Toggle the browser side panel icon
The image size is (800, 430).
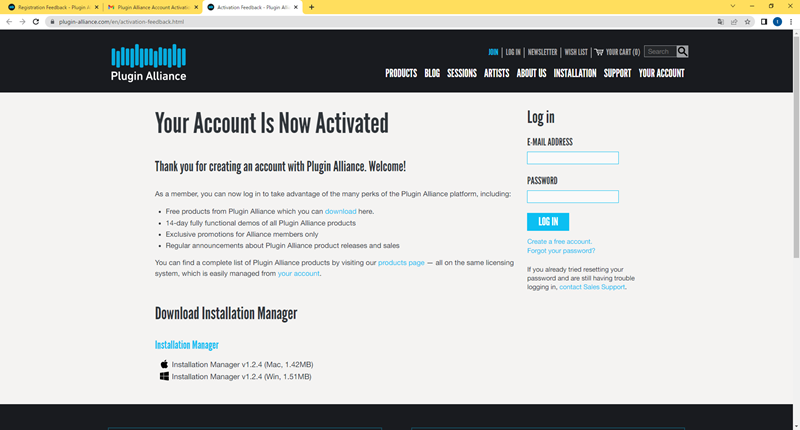[x=764, y=22]
